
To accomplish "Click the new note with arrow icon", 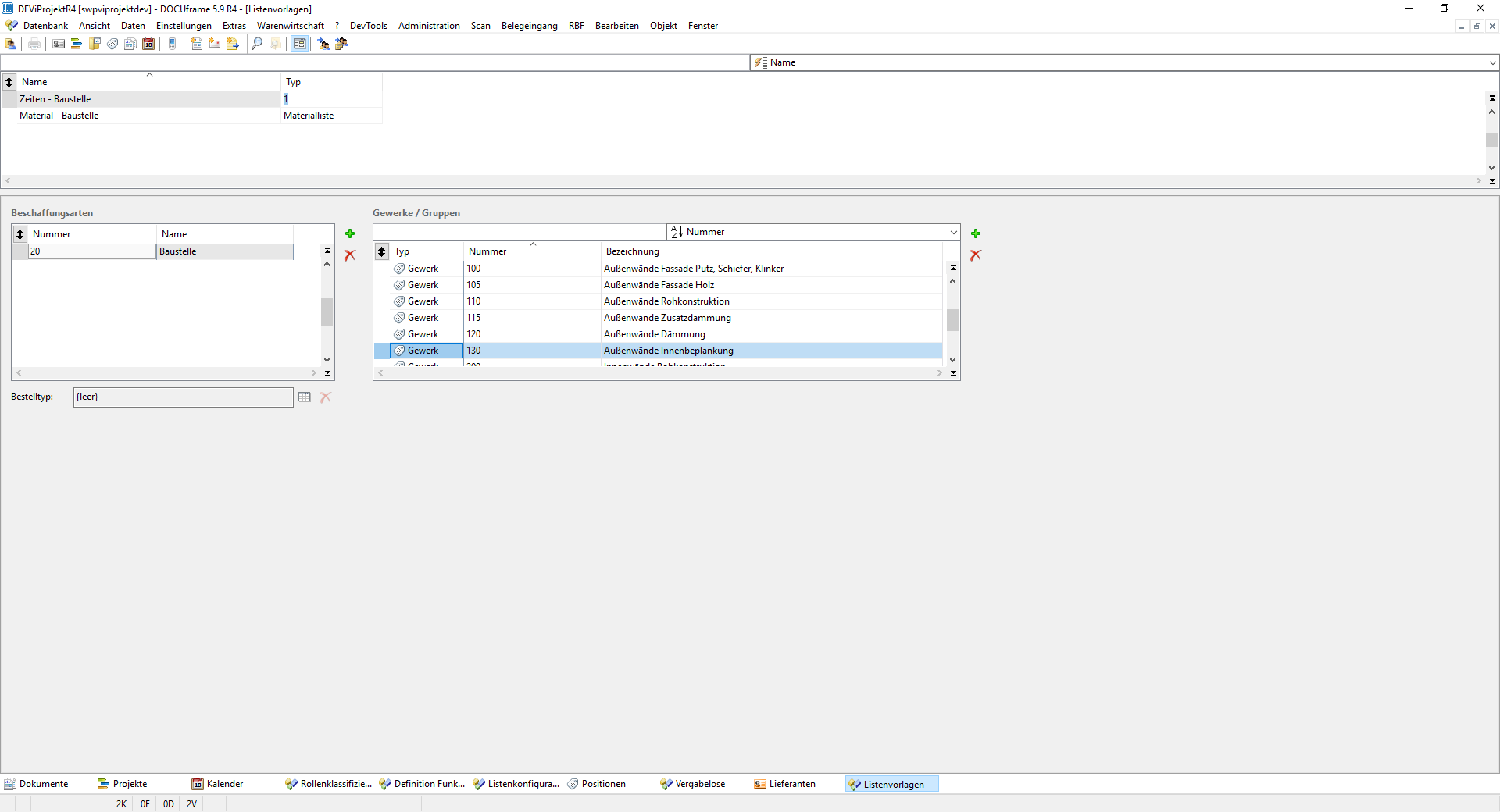I will pos(233,44).
